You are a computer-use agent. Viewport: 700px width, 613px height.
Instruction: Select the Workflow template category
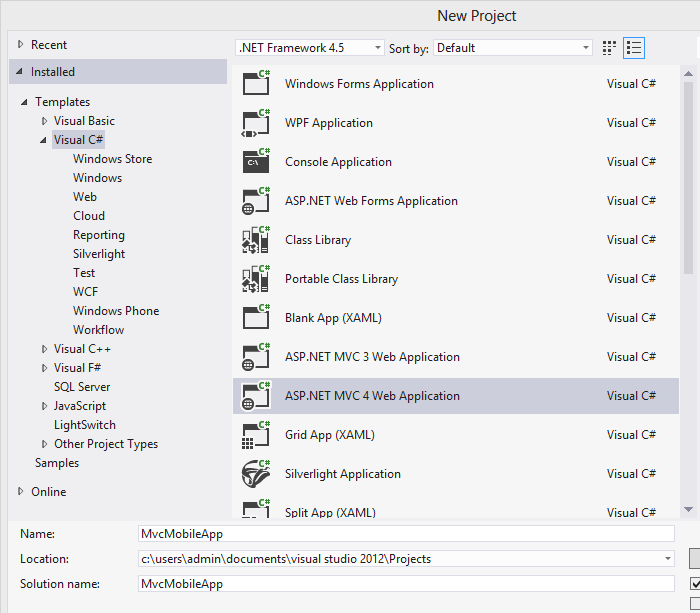coord(99,329)
